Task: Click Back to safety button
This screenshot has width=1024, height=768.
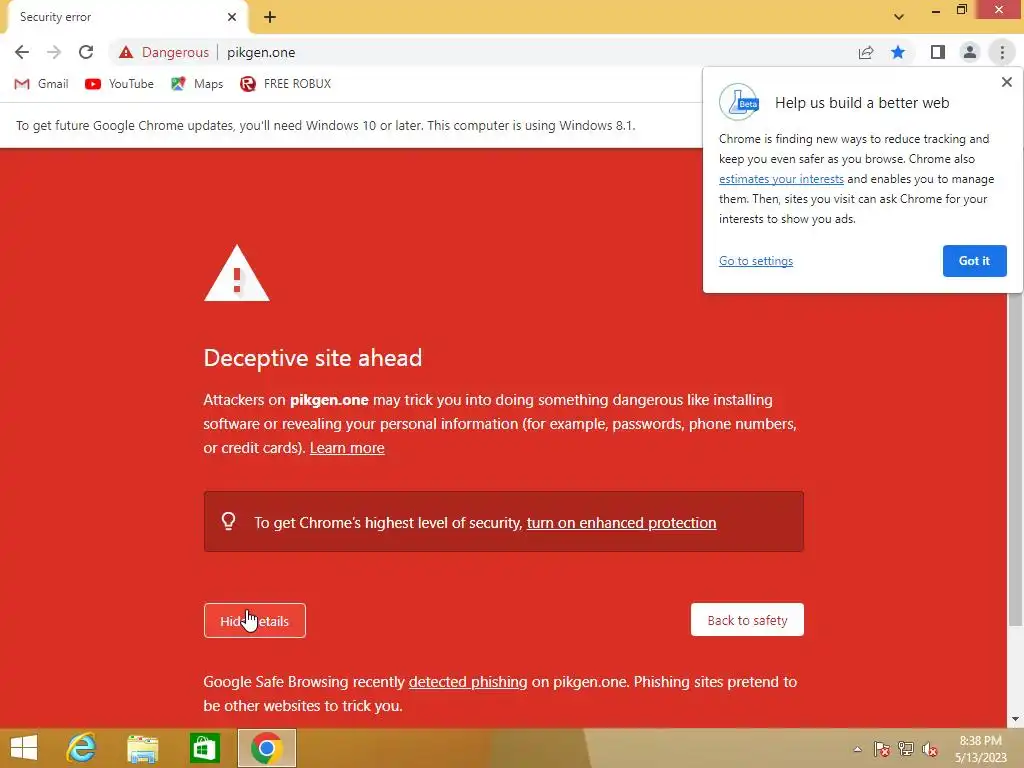Action: click(x=747, y=620)
